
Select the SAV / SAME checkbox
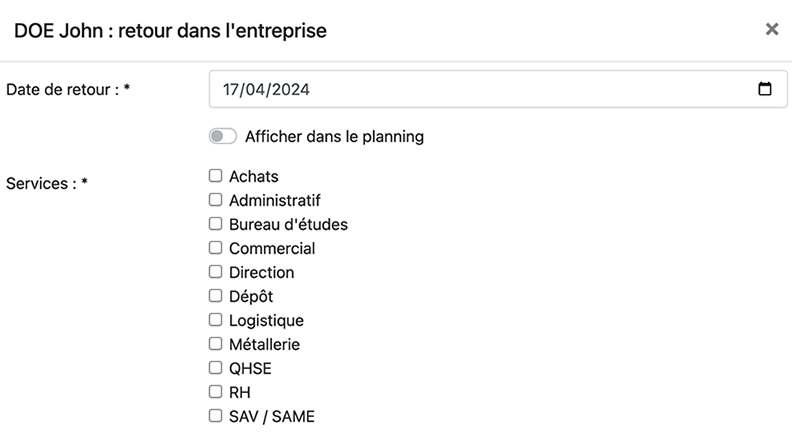[x=215, y=416]
